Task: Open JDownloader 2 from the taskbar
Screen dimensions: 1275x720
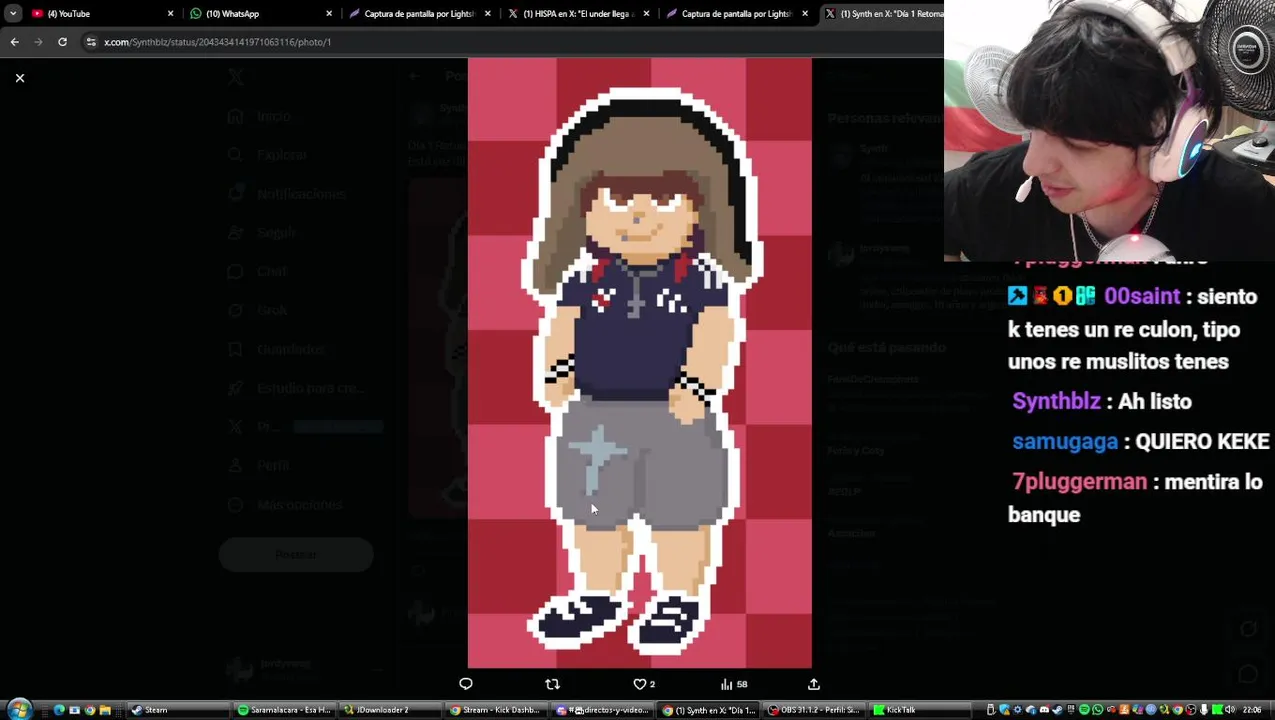Action: (390, 710)
